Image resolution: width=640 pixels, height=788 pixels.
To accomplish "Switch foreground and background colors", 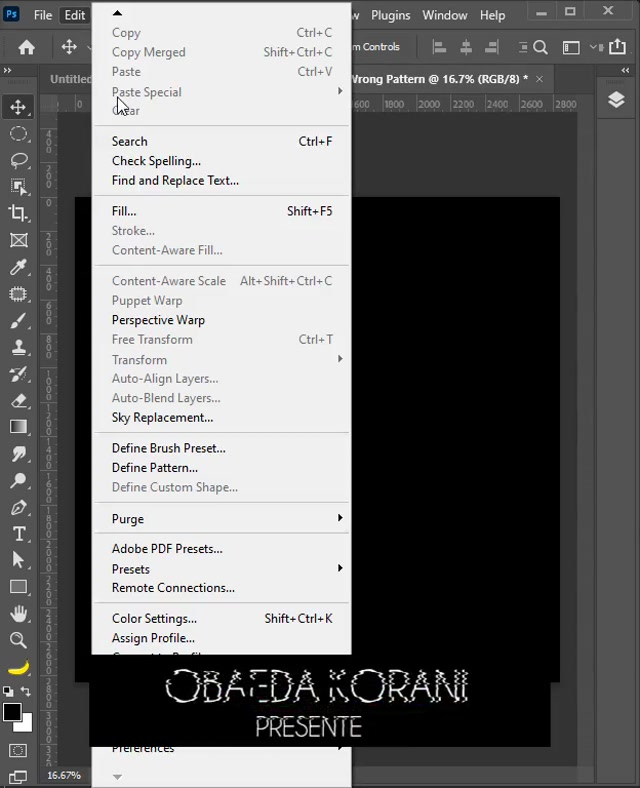I will pyautogui.click(x=26, y=692).
